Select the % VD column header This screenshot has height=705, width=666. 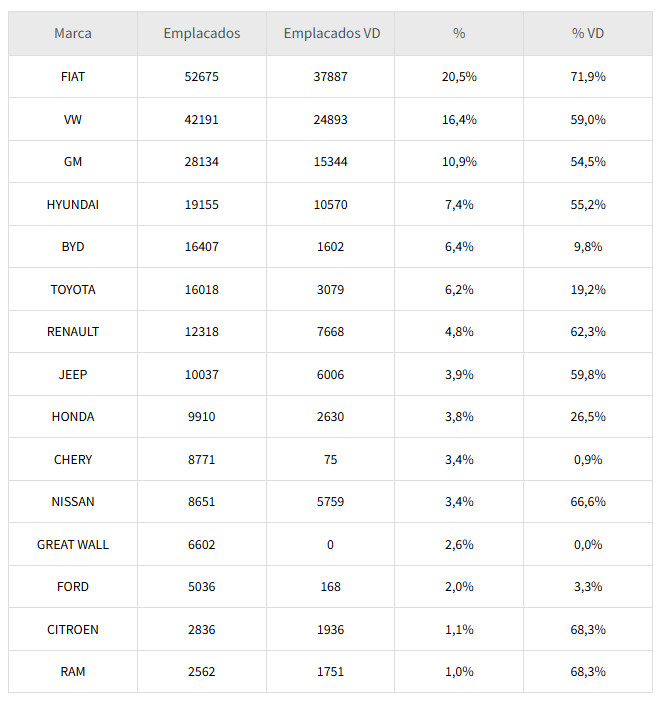pos(588,33)
